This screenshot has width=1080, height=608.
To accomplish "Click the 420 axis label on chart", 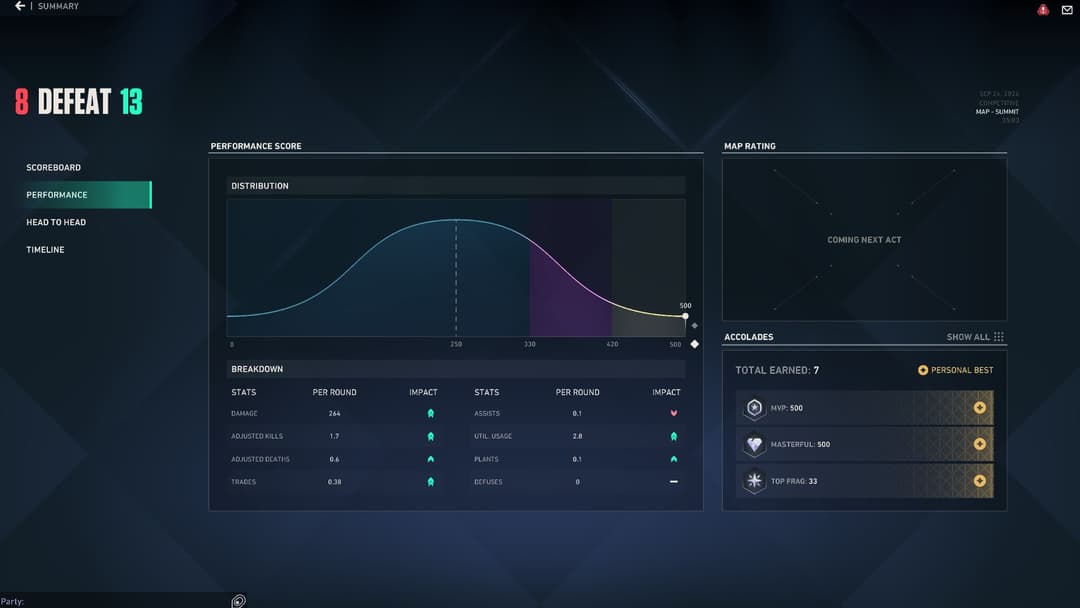I will 612,344.
